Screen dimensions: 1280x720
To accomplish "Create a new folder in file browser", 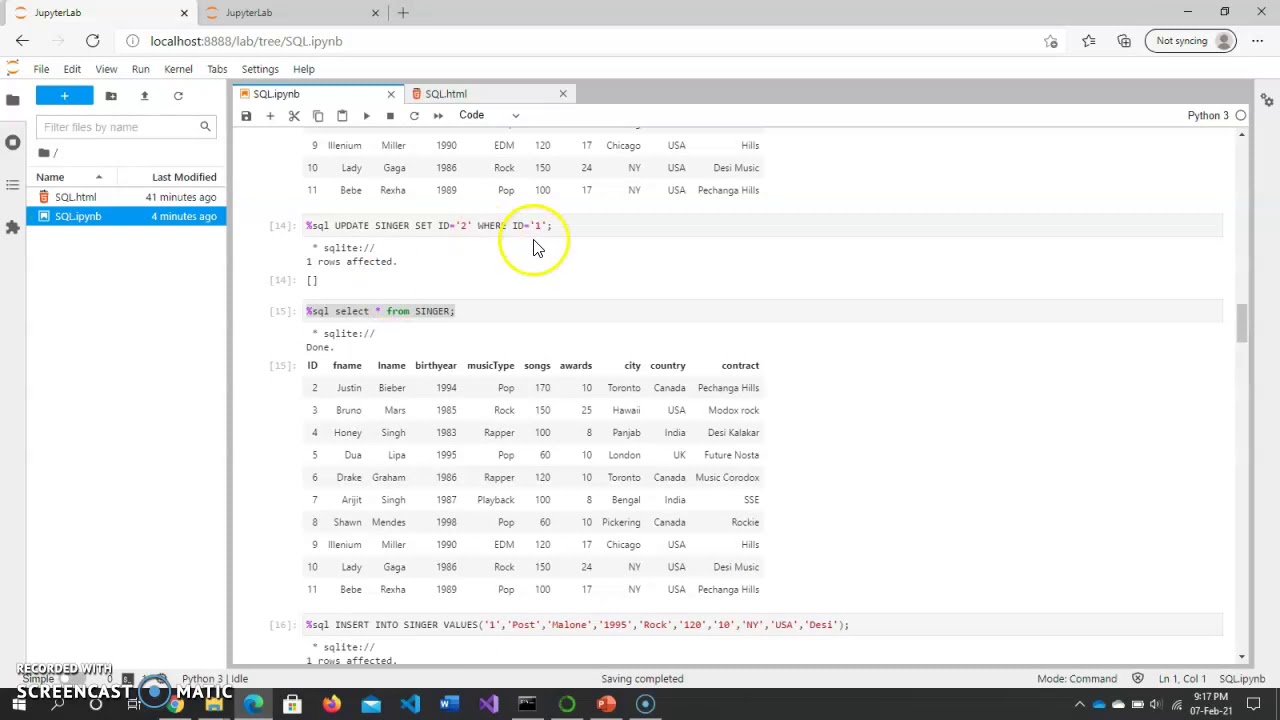I will pyautogui.click(x=111, y=96).
